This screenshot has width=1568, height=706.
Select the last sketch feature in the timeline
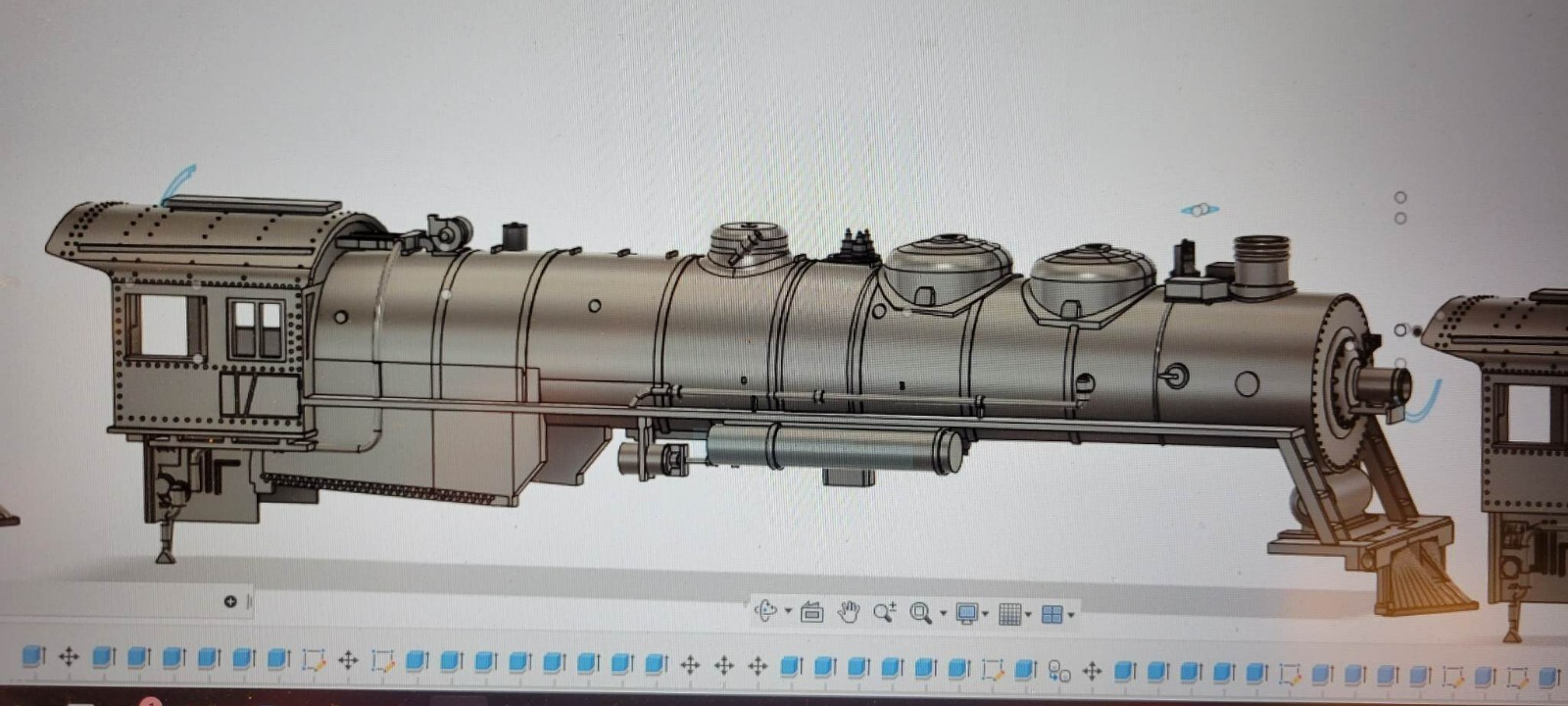(x=1518, y=677)
